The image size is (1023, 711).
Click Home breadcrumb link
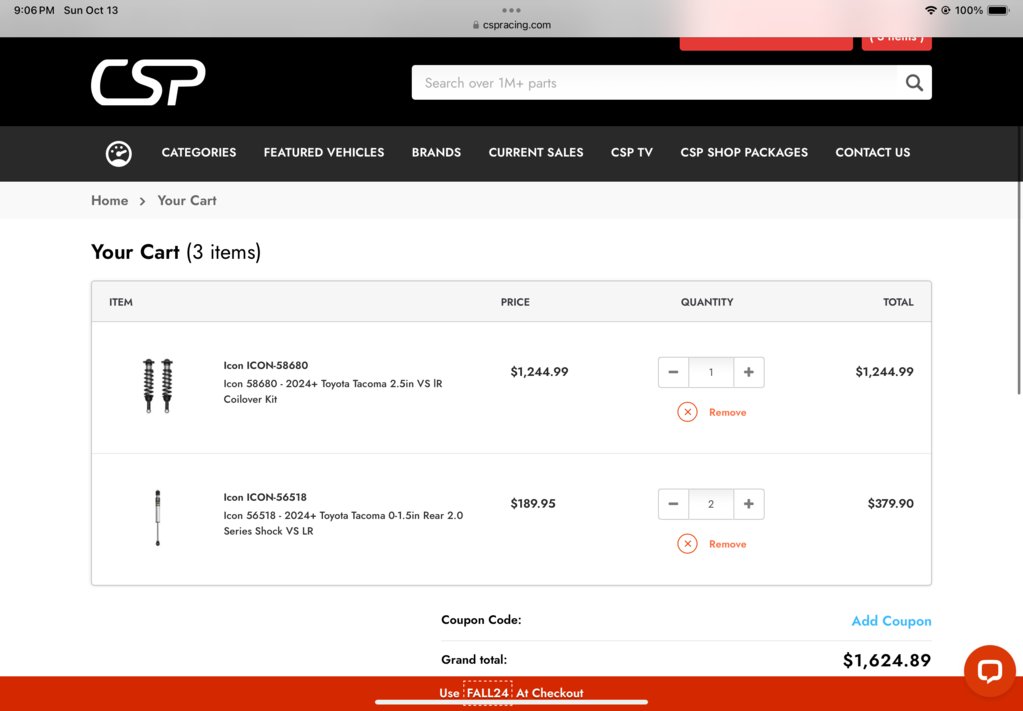(110, 201)
